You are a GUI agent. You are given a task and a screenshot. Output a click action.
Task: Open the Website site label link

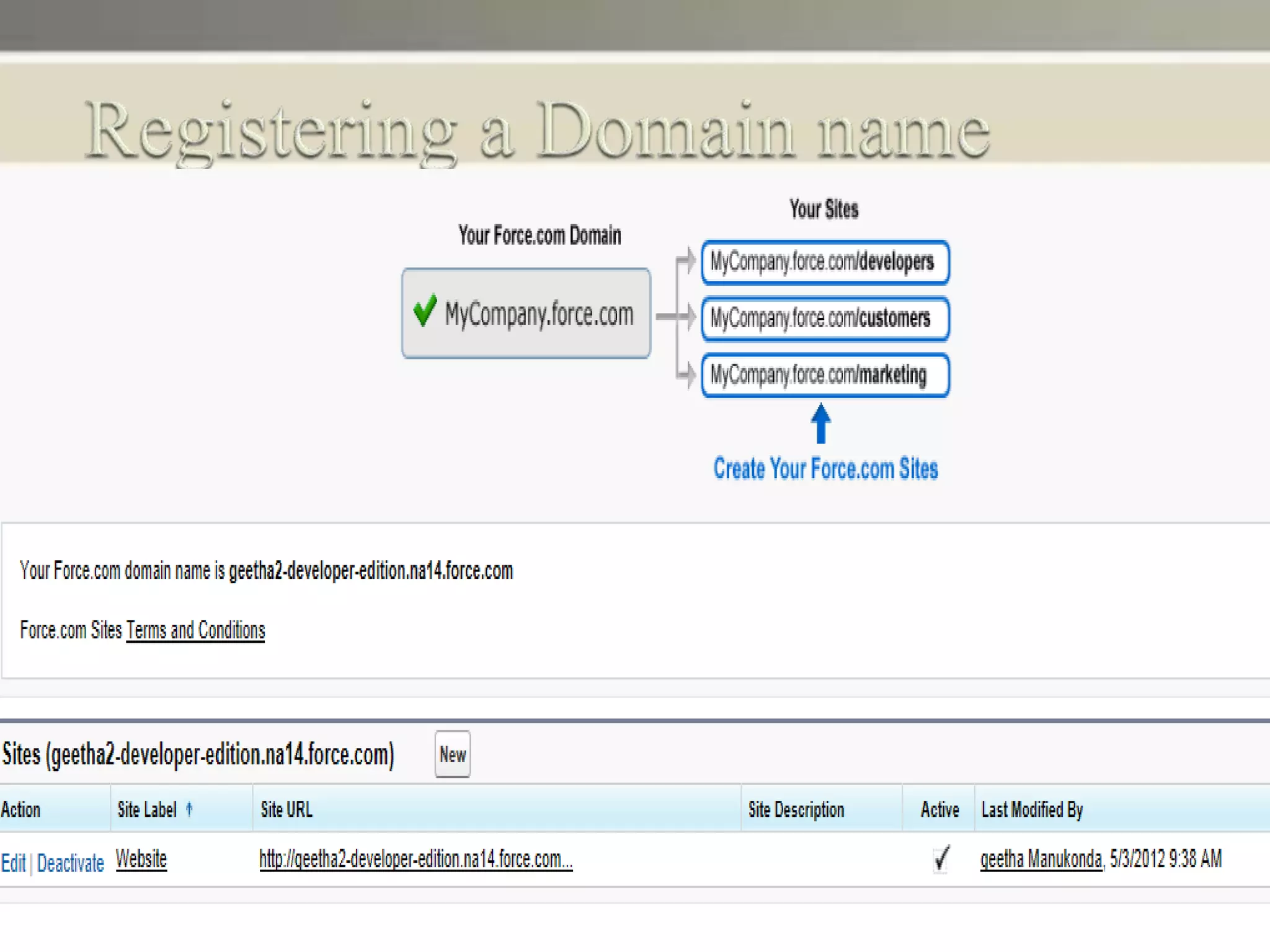141,859
